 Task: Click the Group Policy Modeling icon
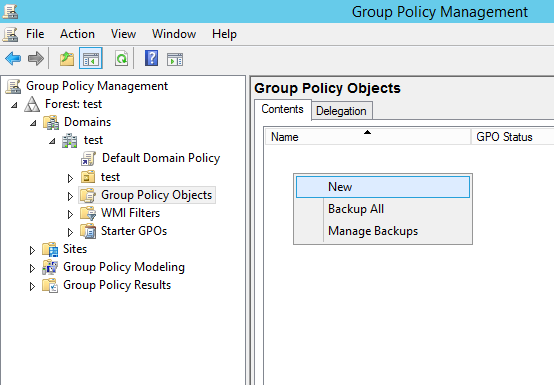coord(50,267)
